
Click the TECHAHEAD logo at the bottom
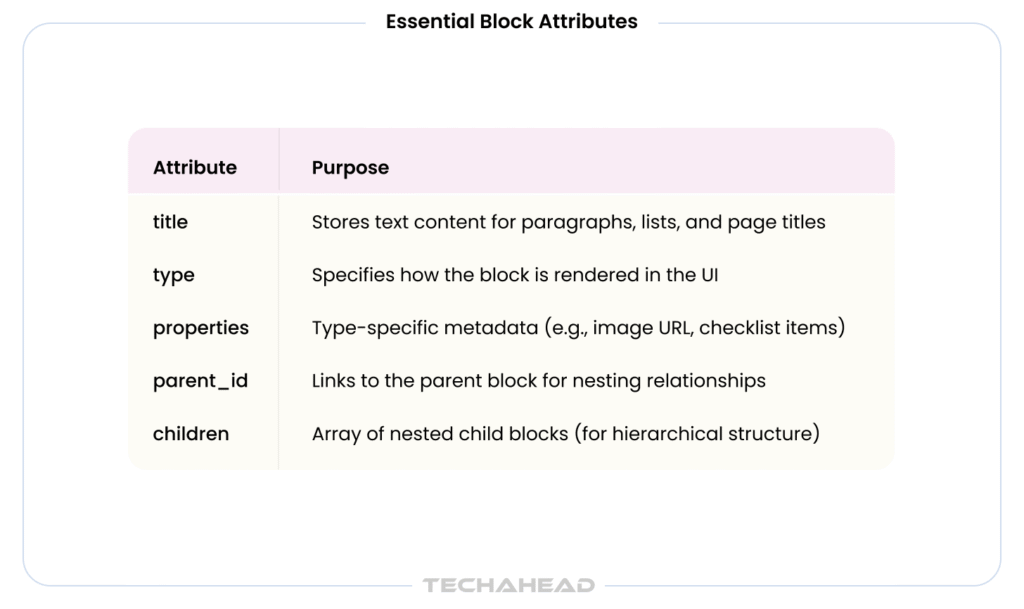[x=509, y=585]
